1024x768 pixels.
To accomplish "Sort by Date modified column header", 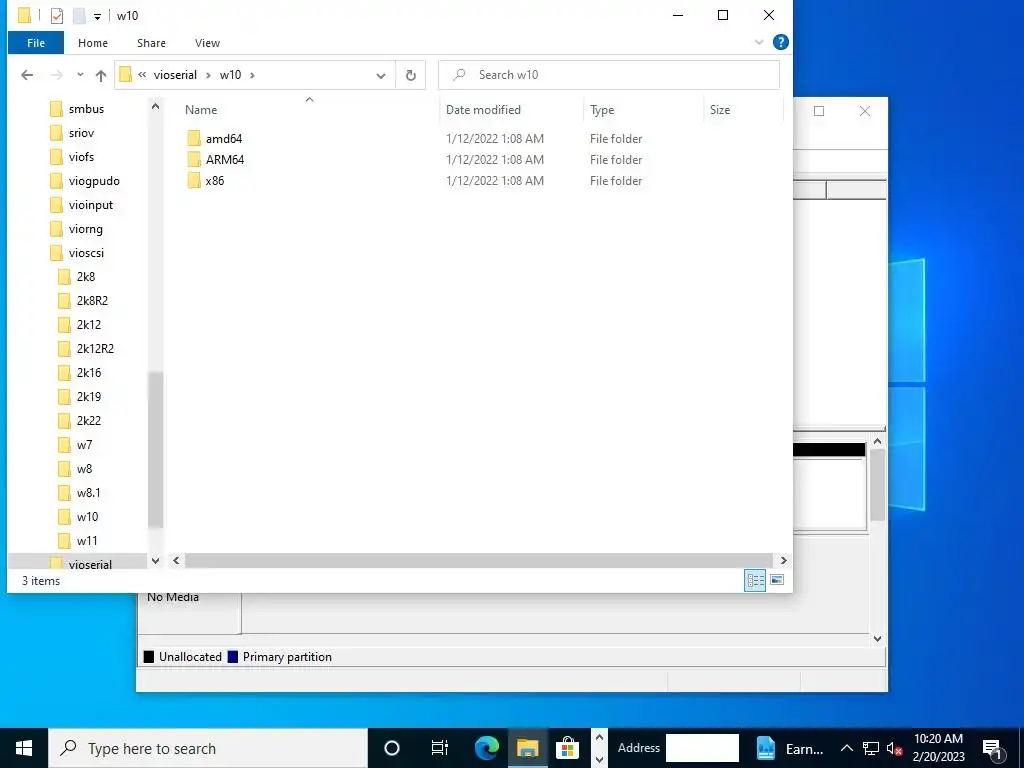I will point(483,110).
